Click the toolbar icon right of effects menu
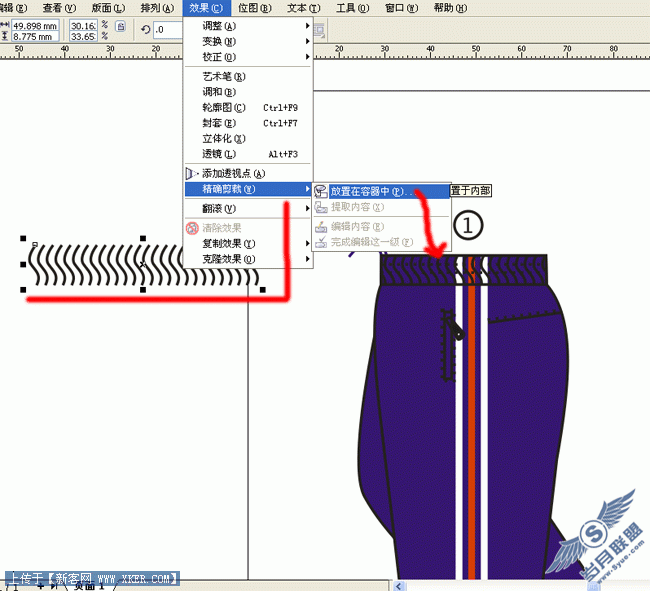The height and width of the screenshot is (591, 650). 320,30
